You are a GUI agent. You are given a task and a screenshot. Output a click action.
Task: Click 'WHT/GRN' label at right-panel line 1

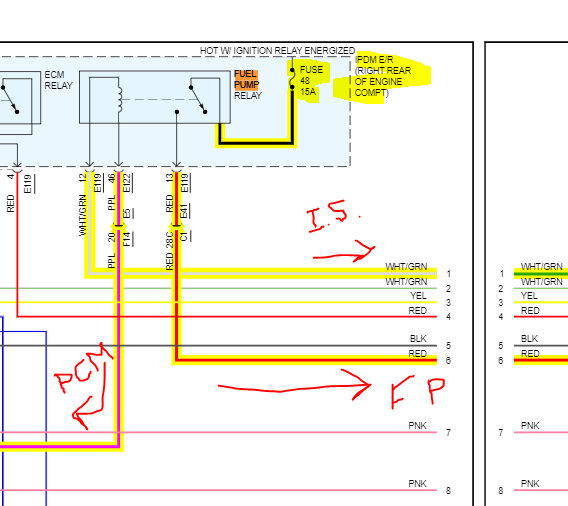tap(542, 267)
